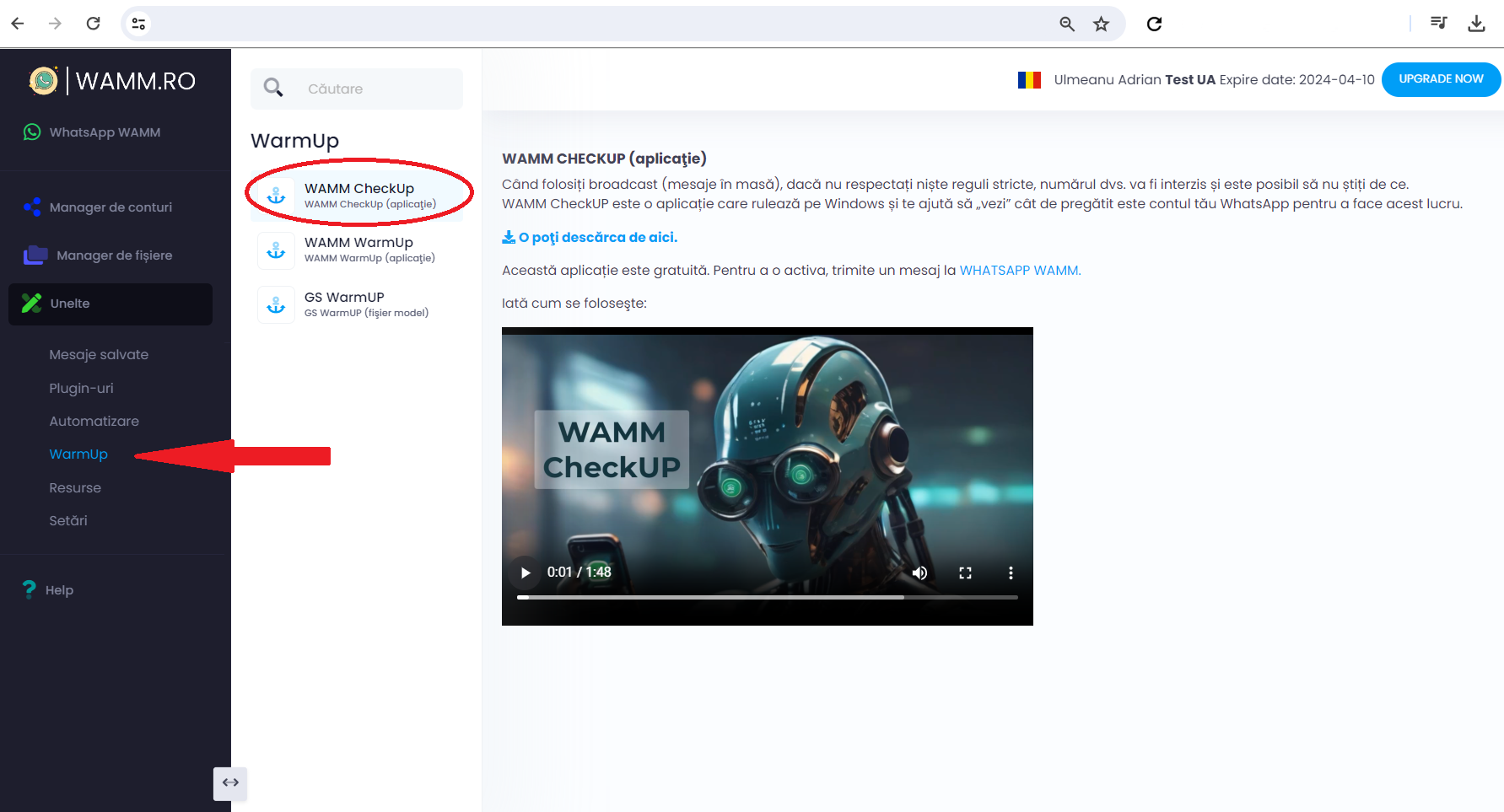Open Setări submenu item
The height and width of the screenshot is (812, 1504).
coord(68,520)
